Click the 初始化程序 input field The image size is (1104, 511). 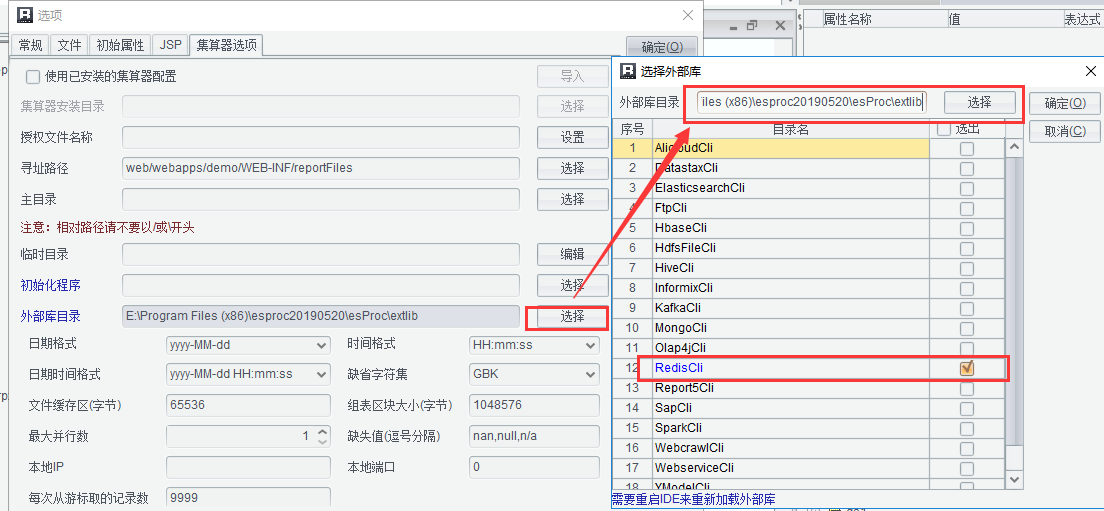tap(321, 285)
